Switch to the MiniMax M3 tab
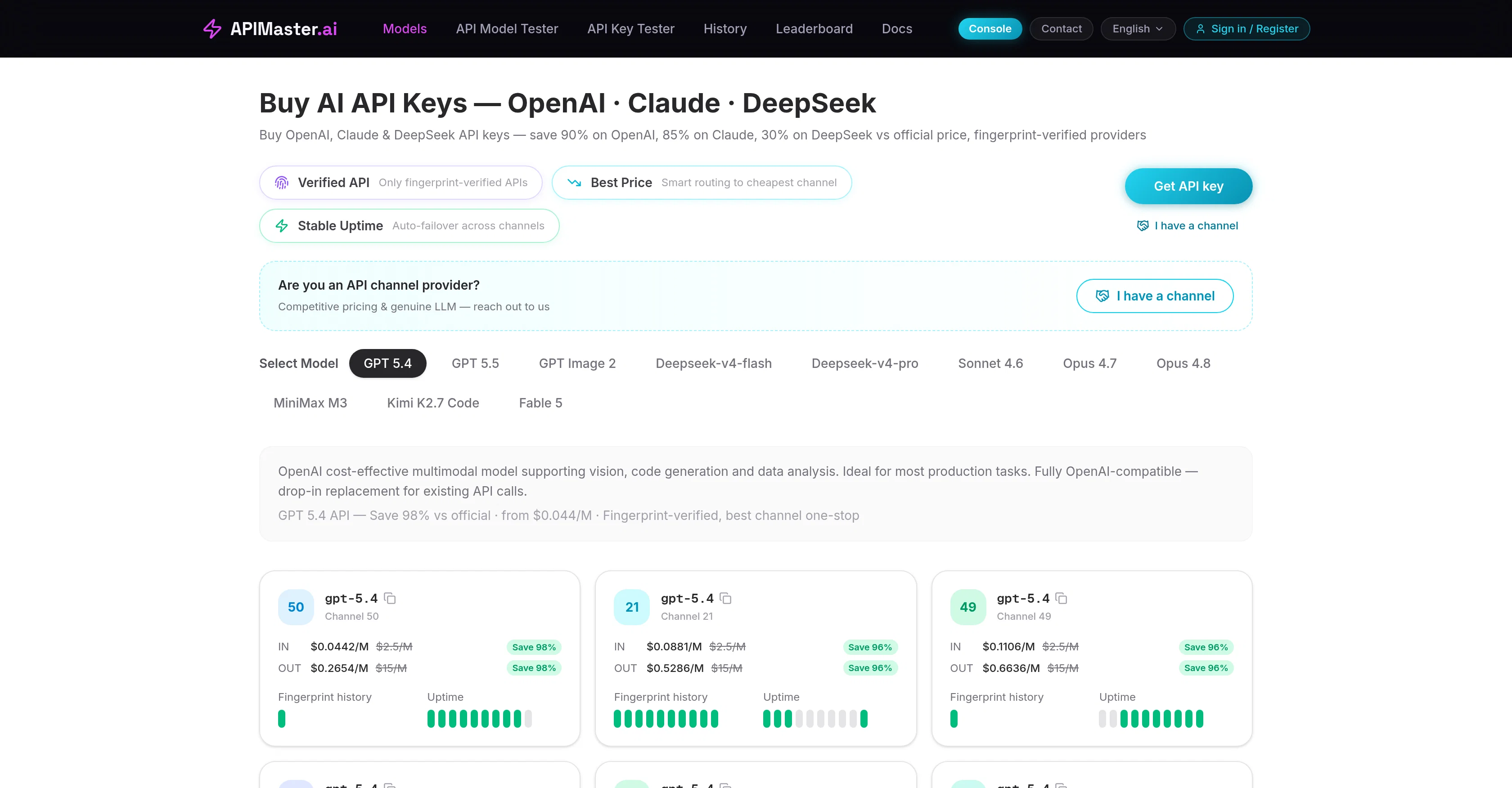 point(310,403)
